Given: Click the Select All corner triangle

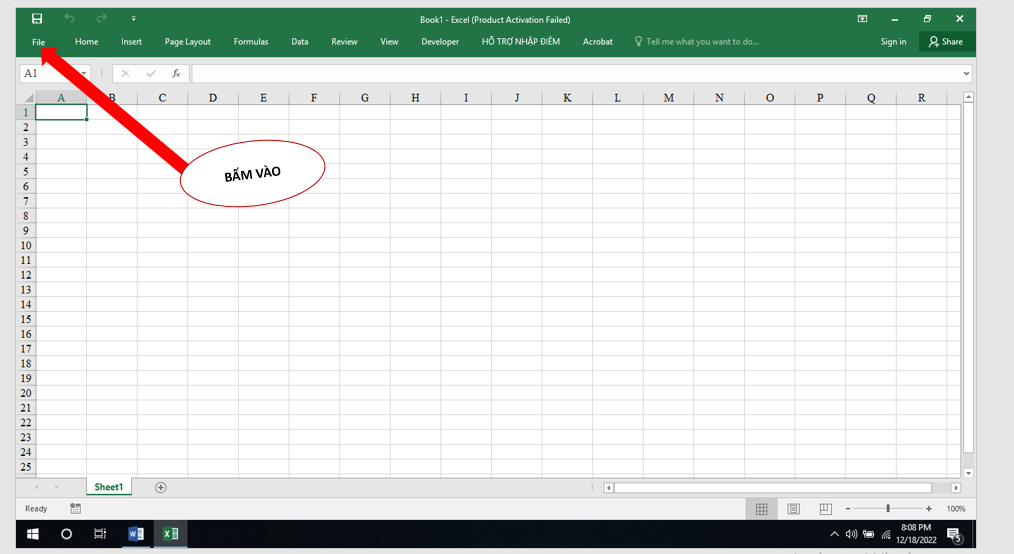Looking at the screenshot, I should (27, 98).
